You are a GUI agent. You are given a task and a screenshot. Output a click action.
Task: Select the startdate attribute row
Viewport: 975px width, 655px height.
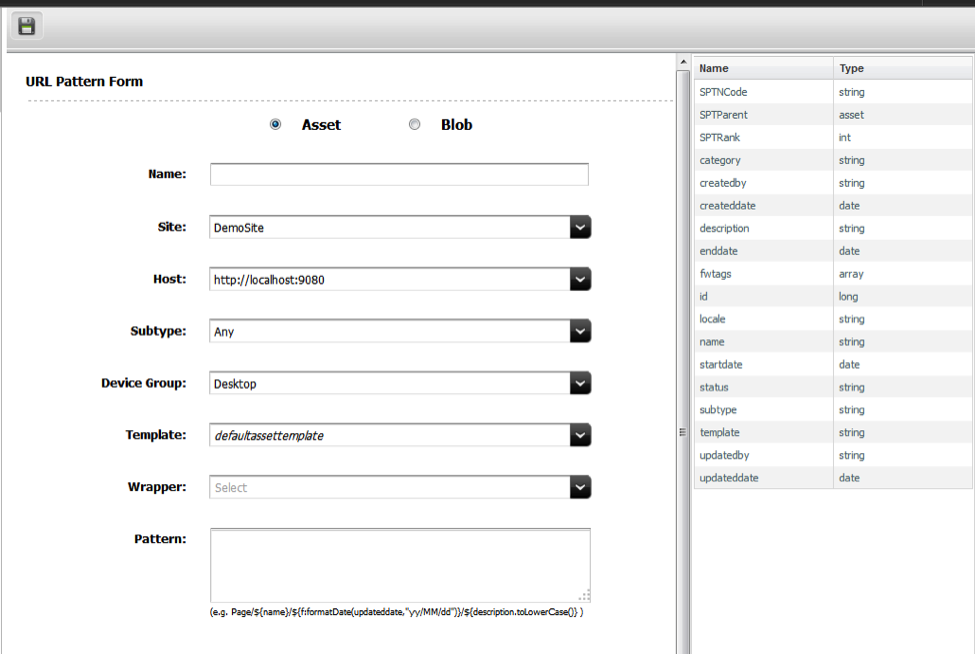pos(833,365)
